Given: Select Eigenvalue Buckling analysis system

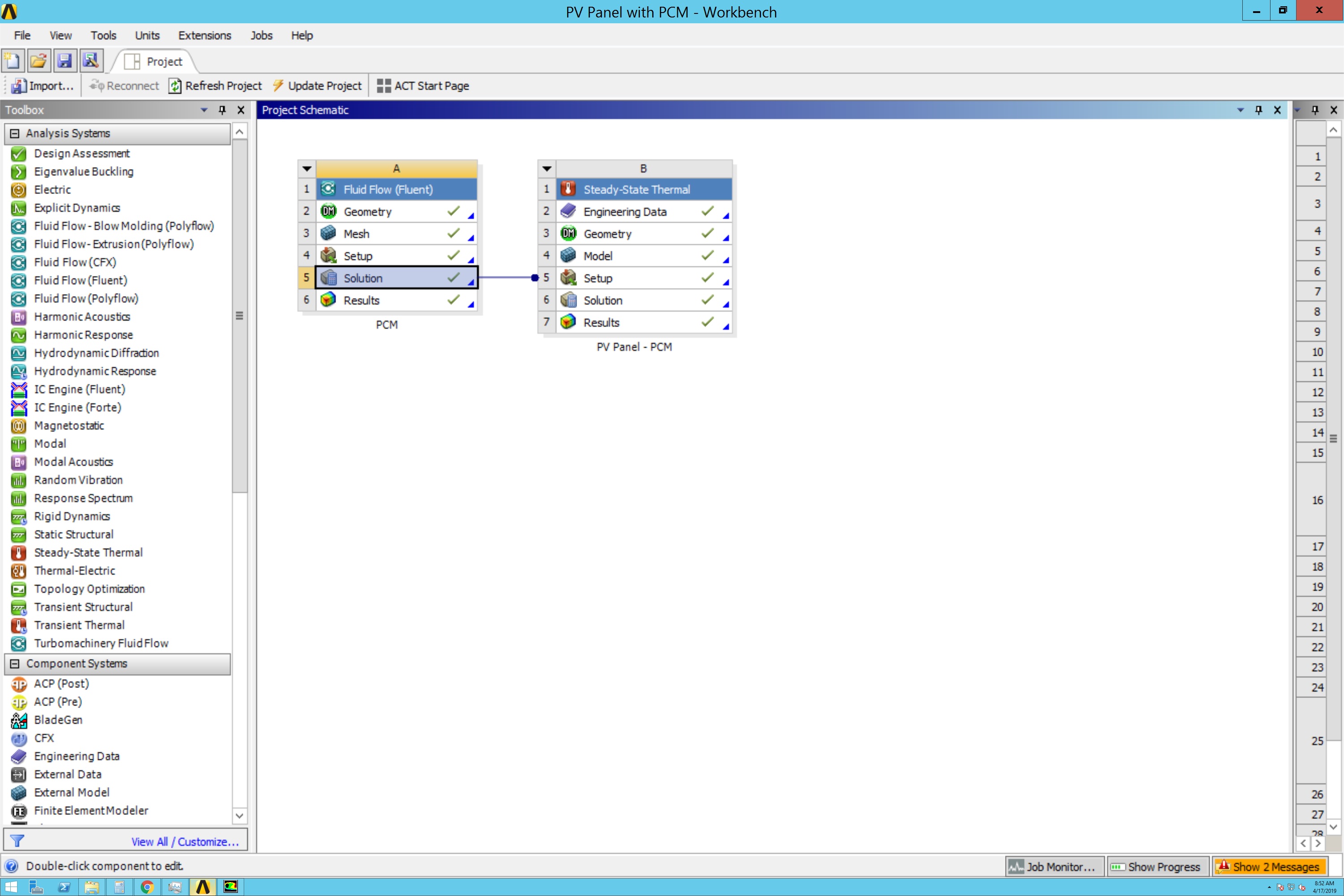Looking at the screenshot, I should [83, 172].
